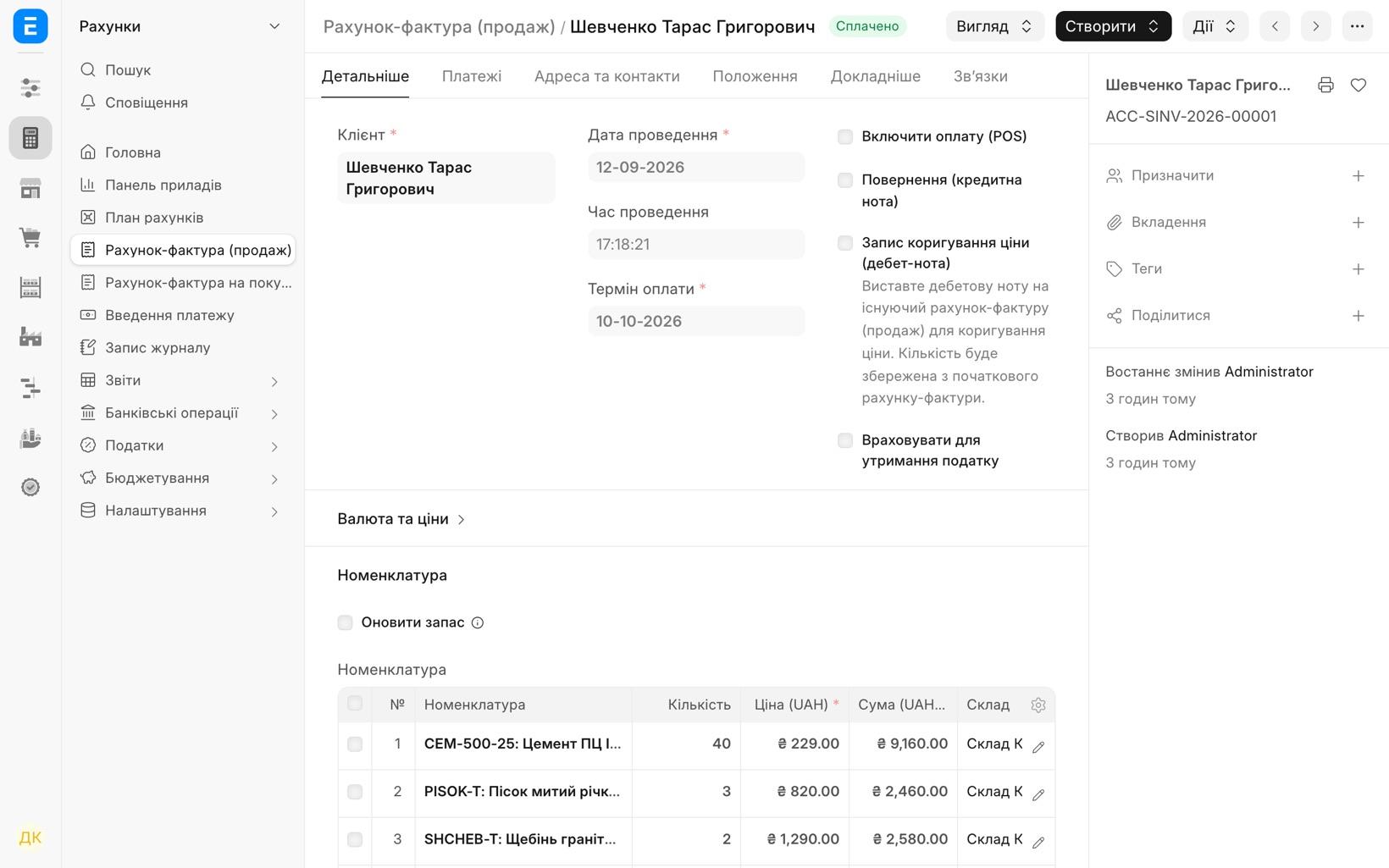Print the invoice using printer icon
Screen dimensions: 1389x868
pyautogui.click(x=1325, y=85)
